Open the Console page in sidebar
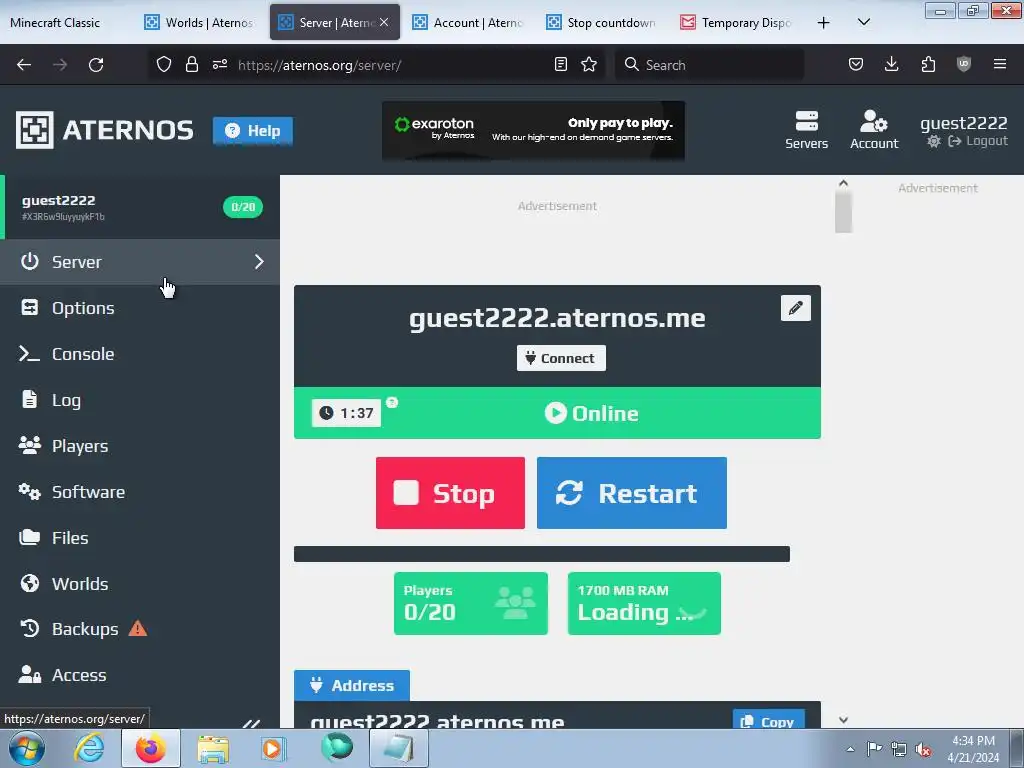Screen dimensions: 1024x768 (x=140, y=354)
